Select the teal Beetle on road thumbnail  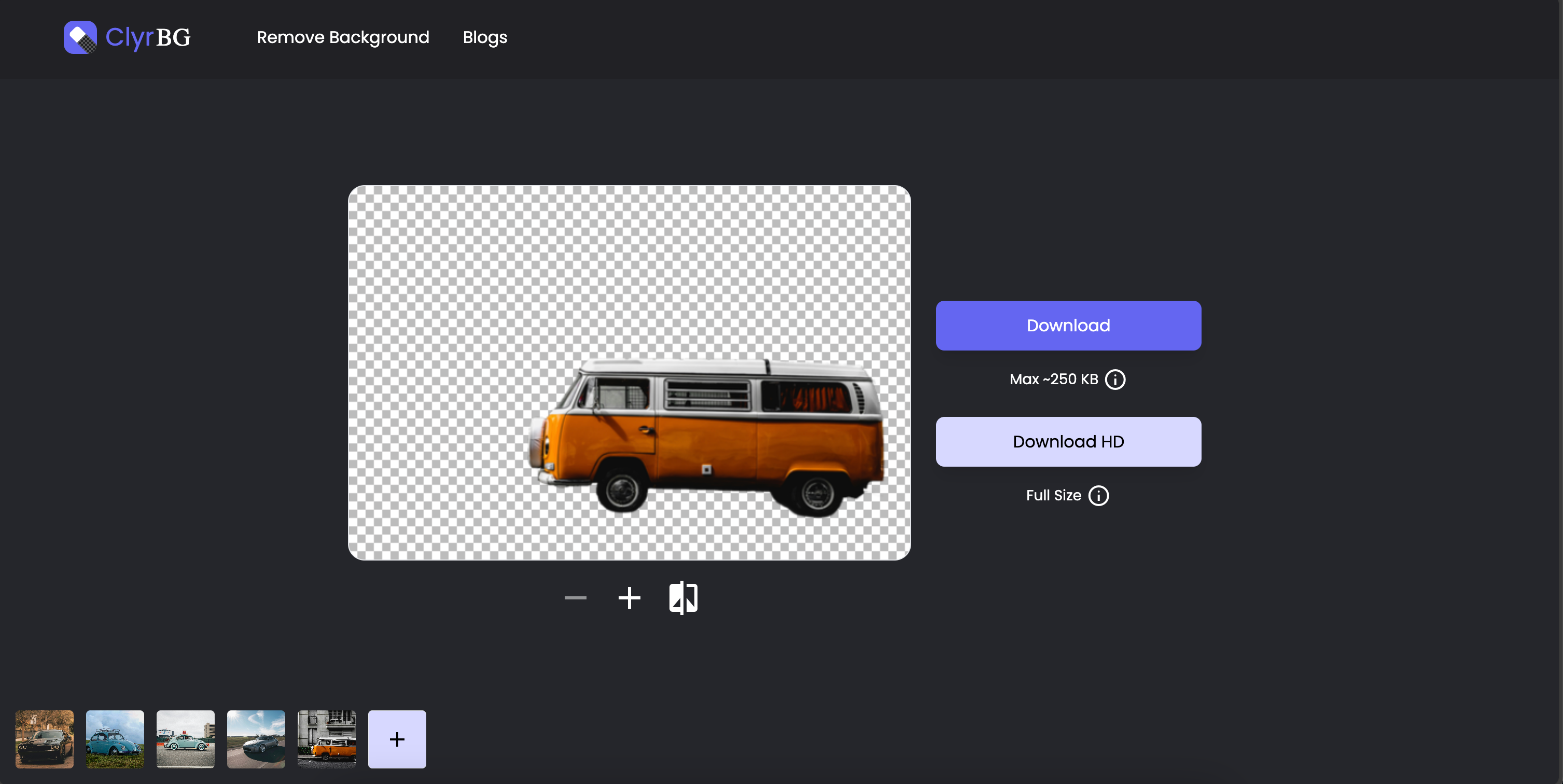click(x=185, y=739)
